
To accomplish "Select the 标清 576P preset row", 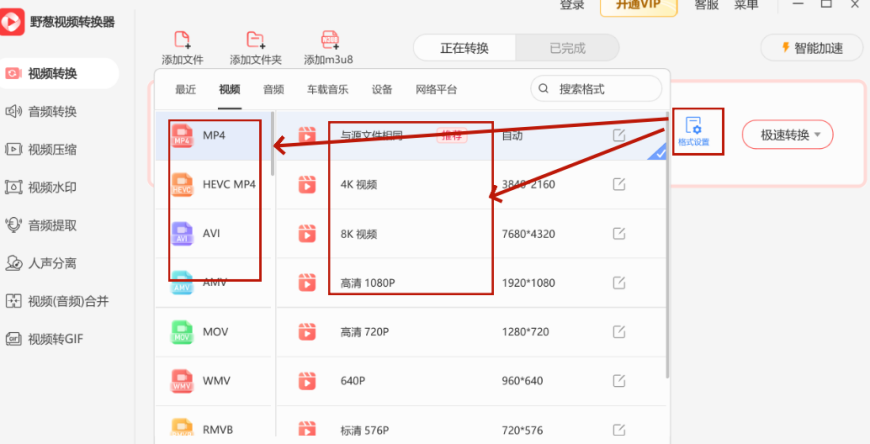I will (x=471, y=426).
